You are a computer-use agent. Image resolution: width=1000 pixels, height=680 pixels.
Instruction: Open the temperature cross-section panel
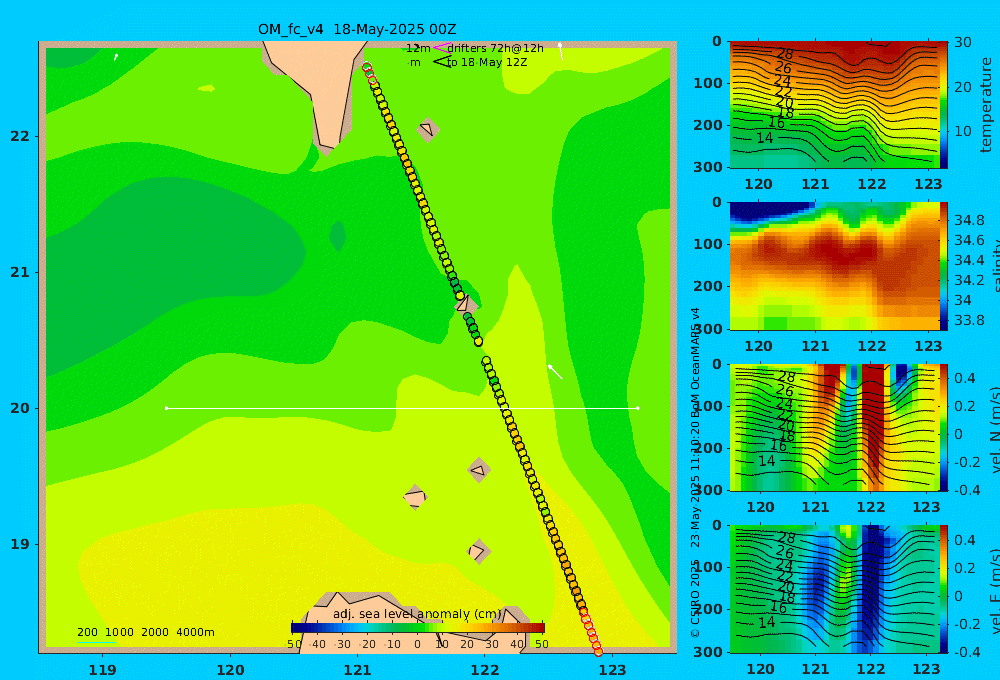(x=834, y=105)
